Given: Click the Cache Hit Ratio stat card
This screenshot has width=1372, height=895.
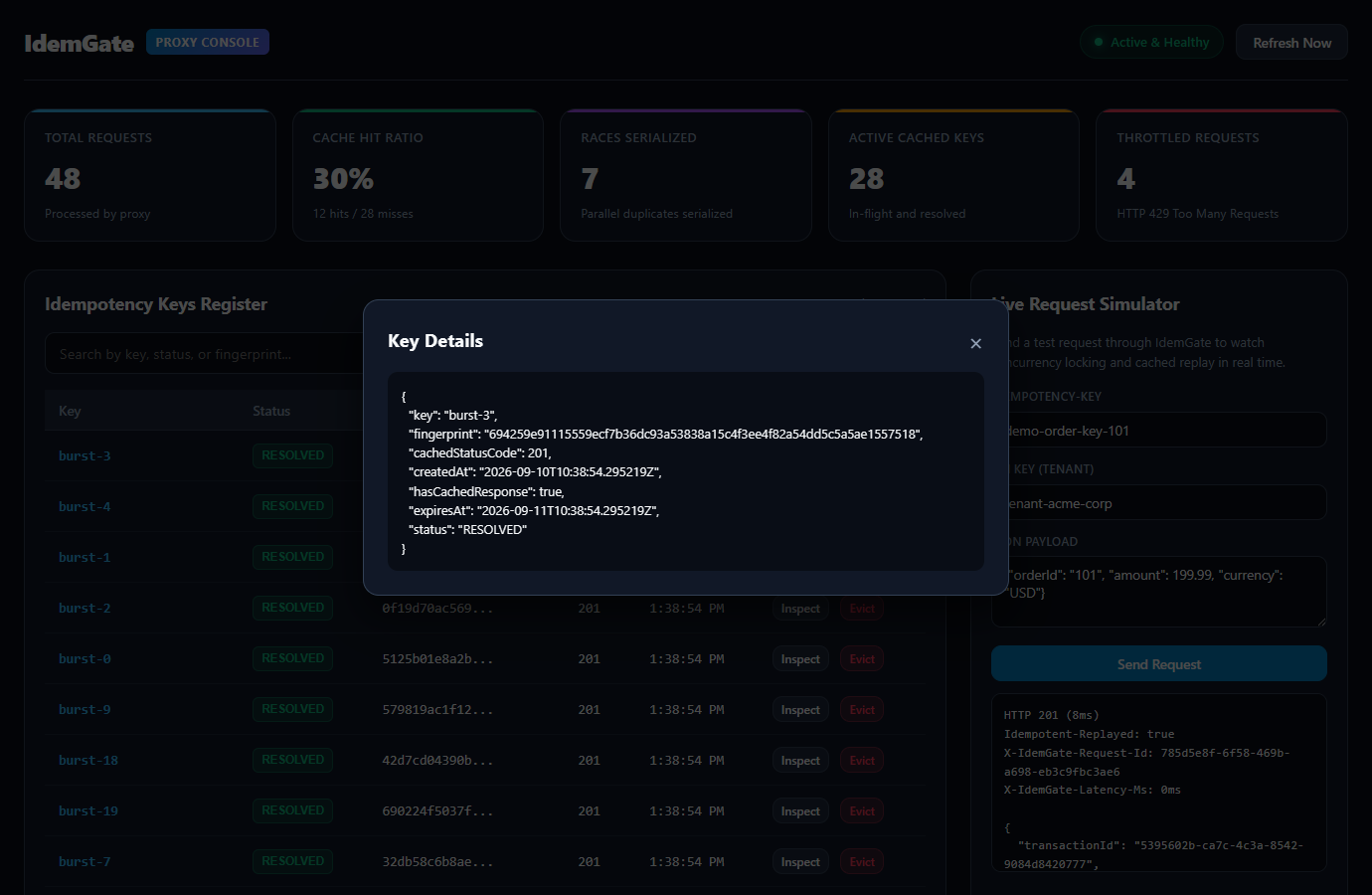Looking at the screenshot, I should pyautogui.click(x=418, y=175).
